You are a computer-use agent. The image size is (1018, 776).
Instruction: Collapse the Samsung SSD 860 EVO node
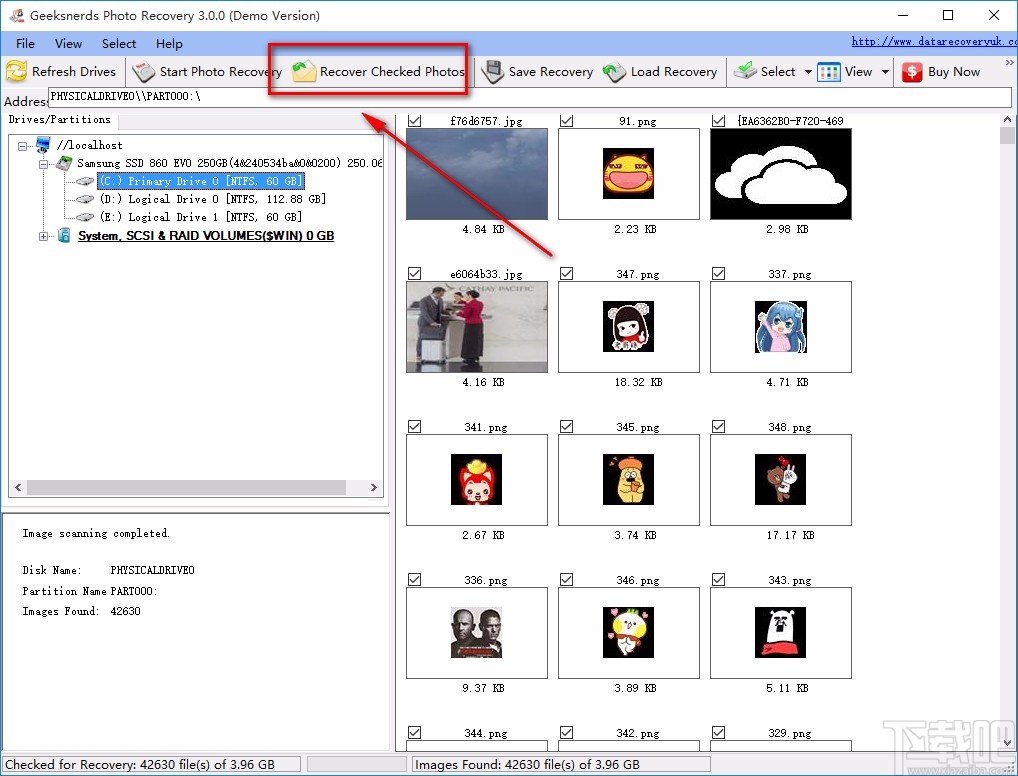click(43, 164)
